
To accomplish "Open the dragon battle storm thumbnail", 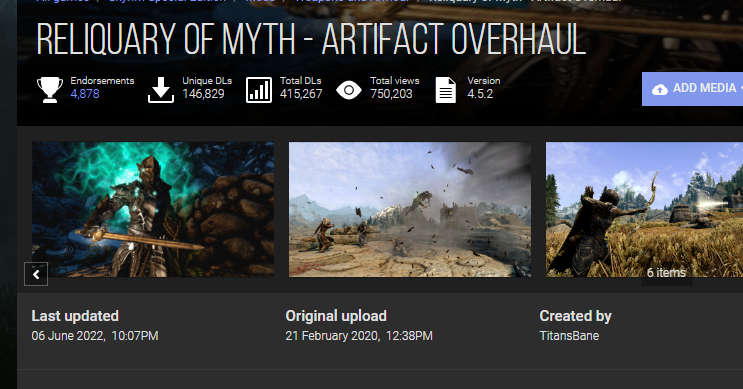I will tap(410, 209).
